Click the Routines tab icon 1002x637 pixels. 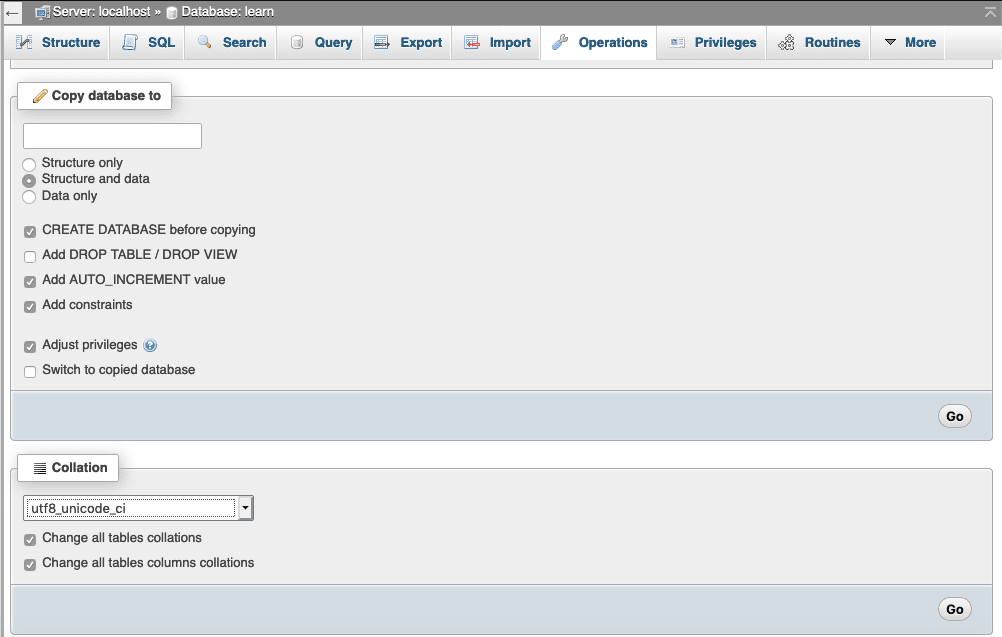tap(787, 42)
